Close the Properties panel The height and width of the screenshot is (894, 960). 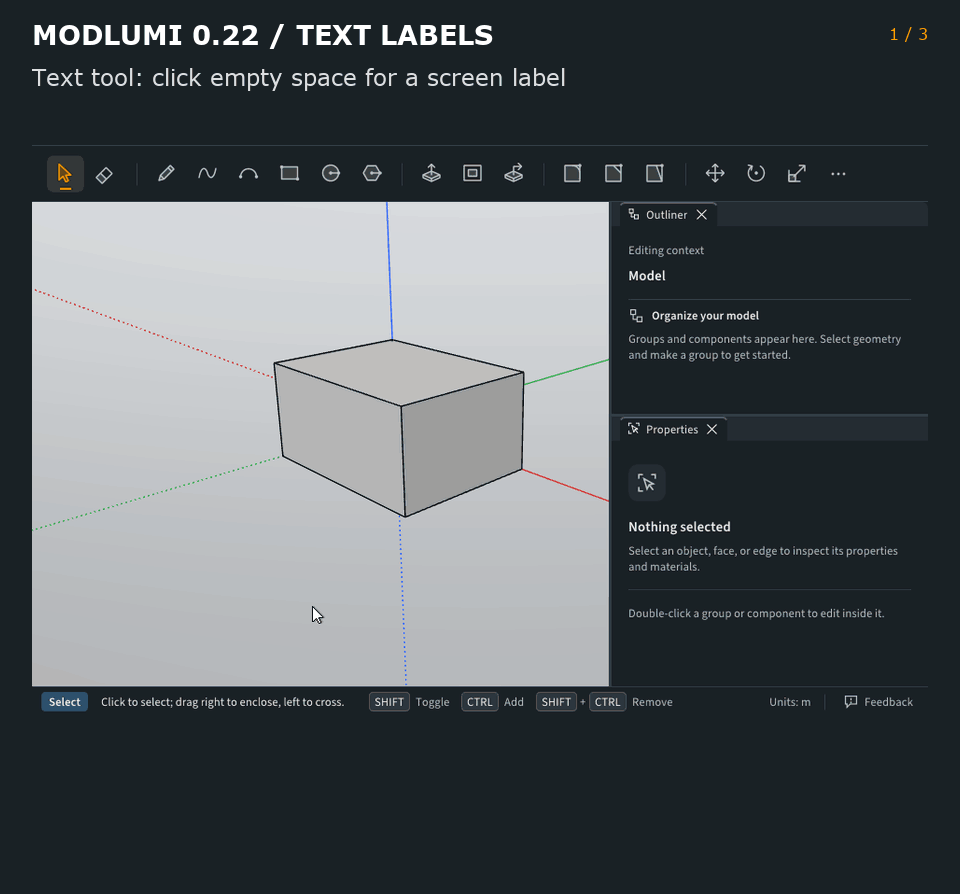(712, 430)
